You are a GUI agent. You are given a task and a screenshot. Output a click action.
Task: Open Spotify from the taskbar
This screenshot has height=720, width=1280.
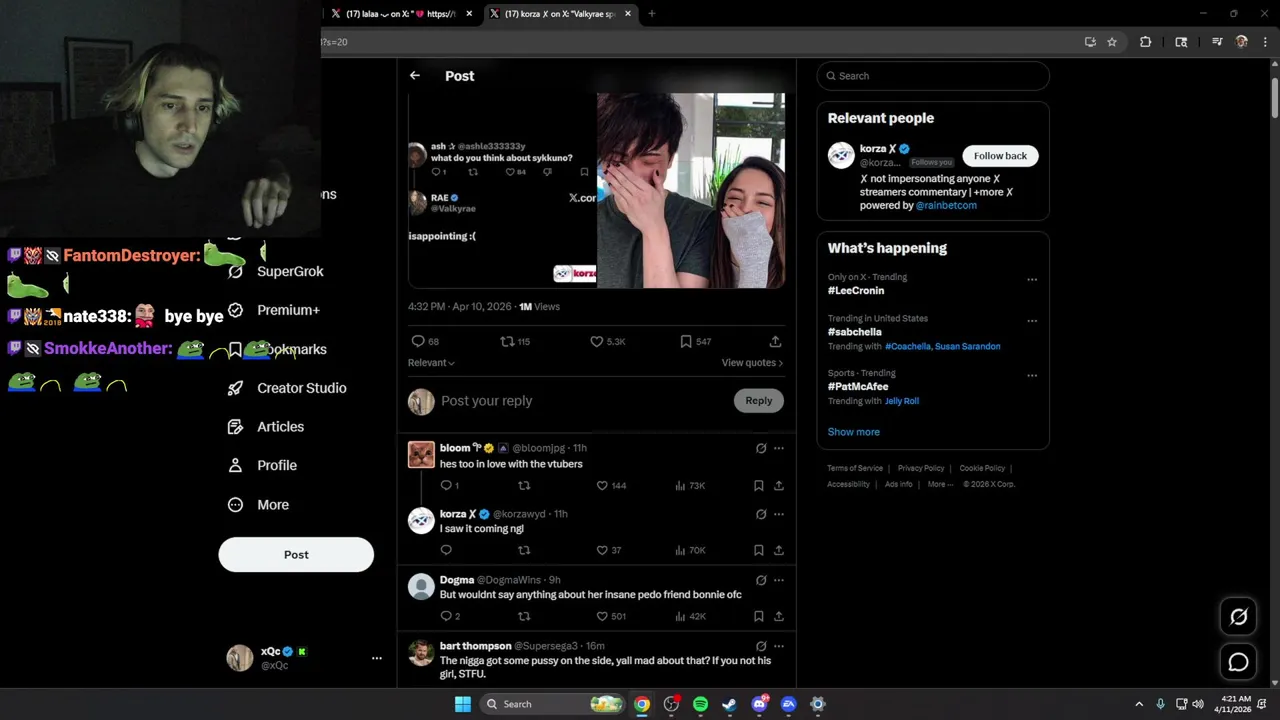[700, 704]
